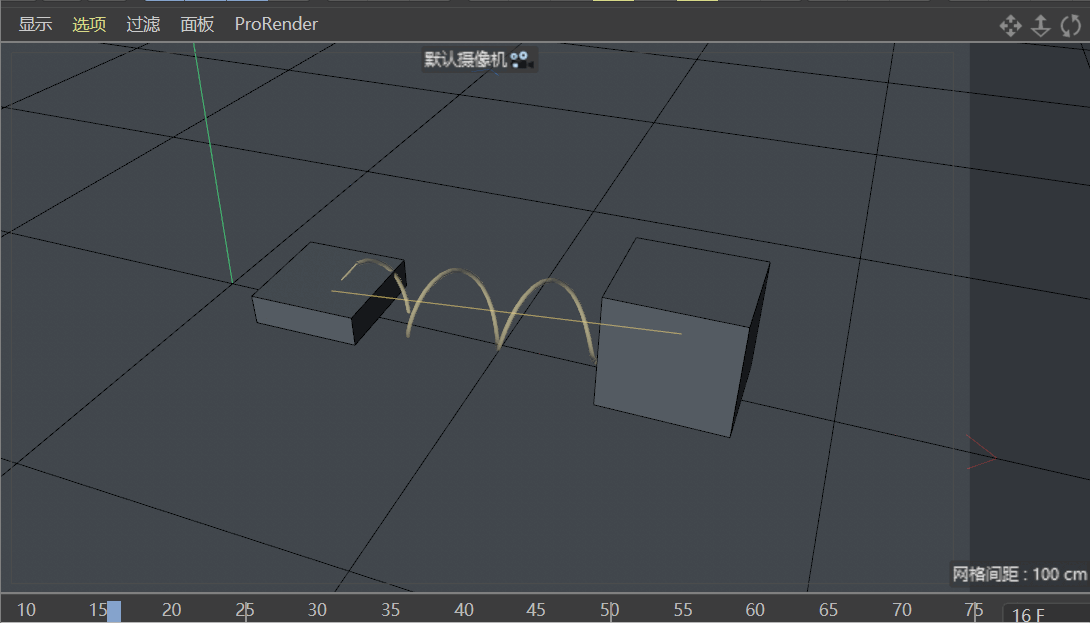This screenshot has height=623, width=1090.
Task: Click frame 60 on the timeline ruler
Action: coord(755,610)
